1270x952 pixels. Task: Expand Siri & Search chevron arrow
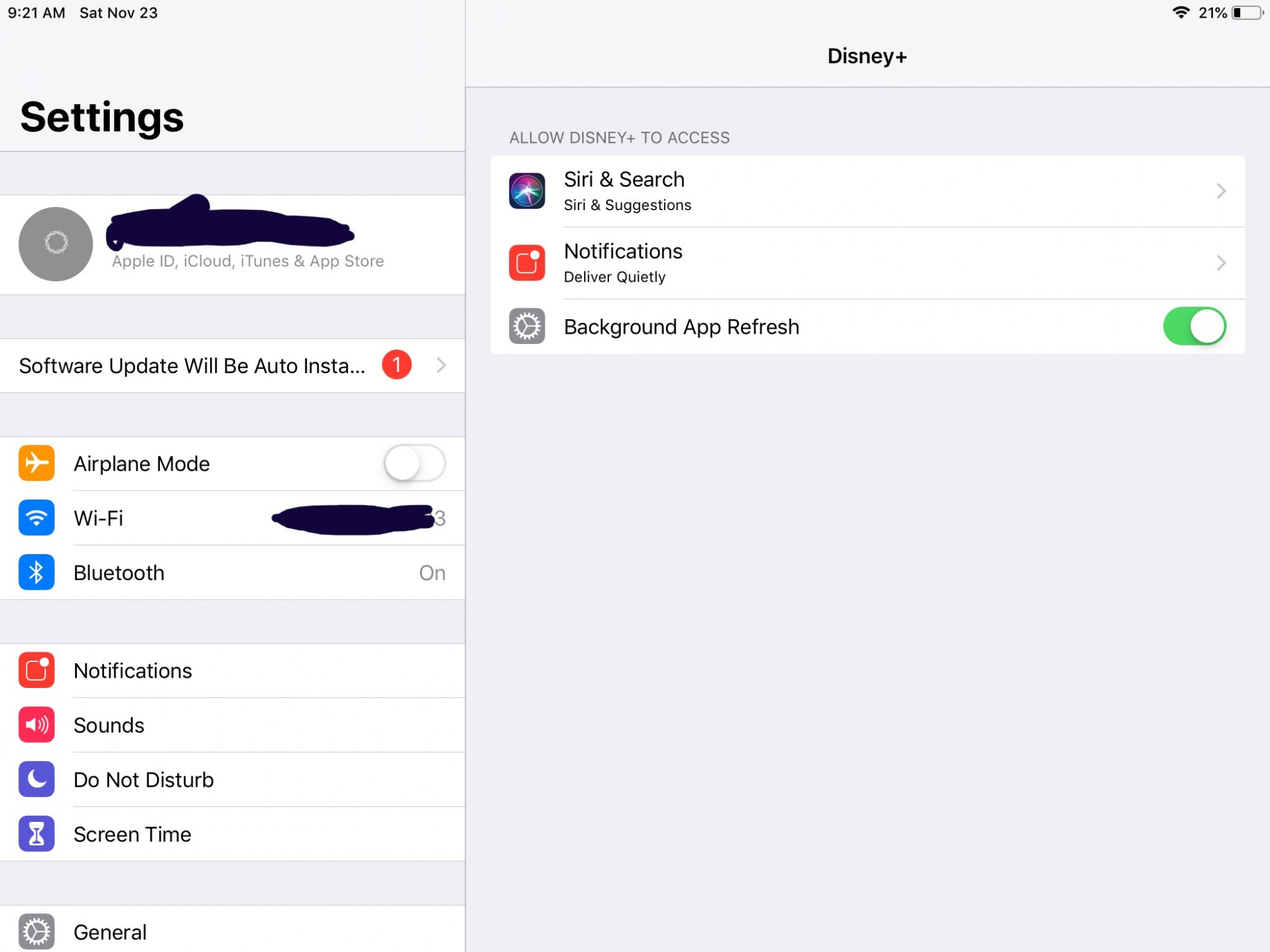pos(1221,191)
